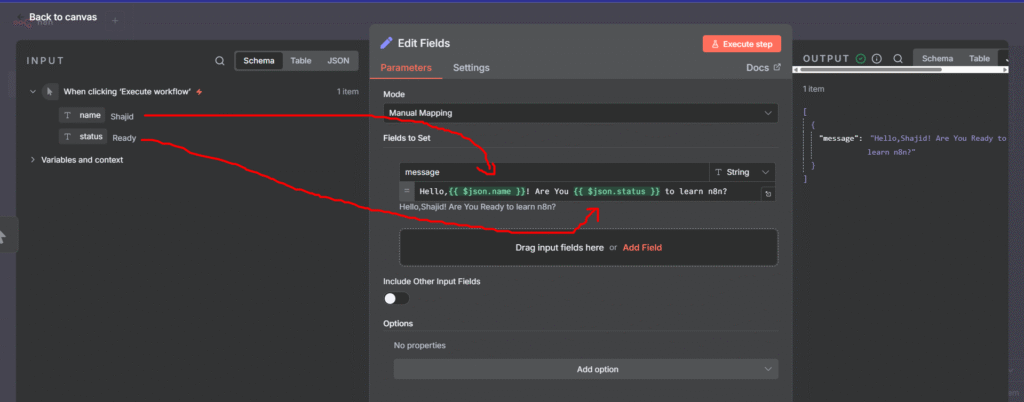This screenshot has height=402, width=1024.
Task: Click the message field name input
Action: (x=553, y=172)
